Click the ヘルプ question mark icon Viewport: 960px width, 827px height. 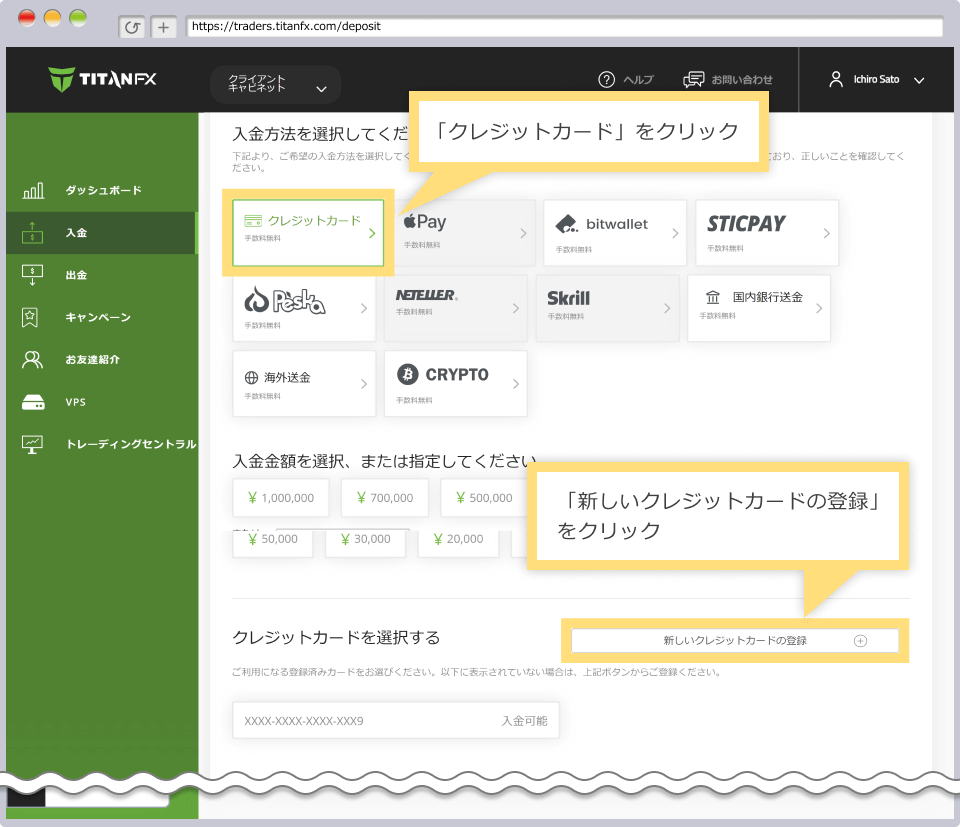point(606,79)
